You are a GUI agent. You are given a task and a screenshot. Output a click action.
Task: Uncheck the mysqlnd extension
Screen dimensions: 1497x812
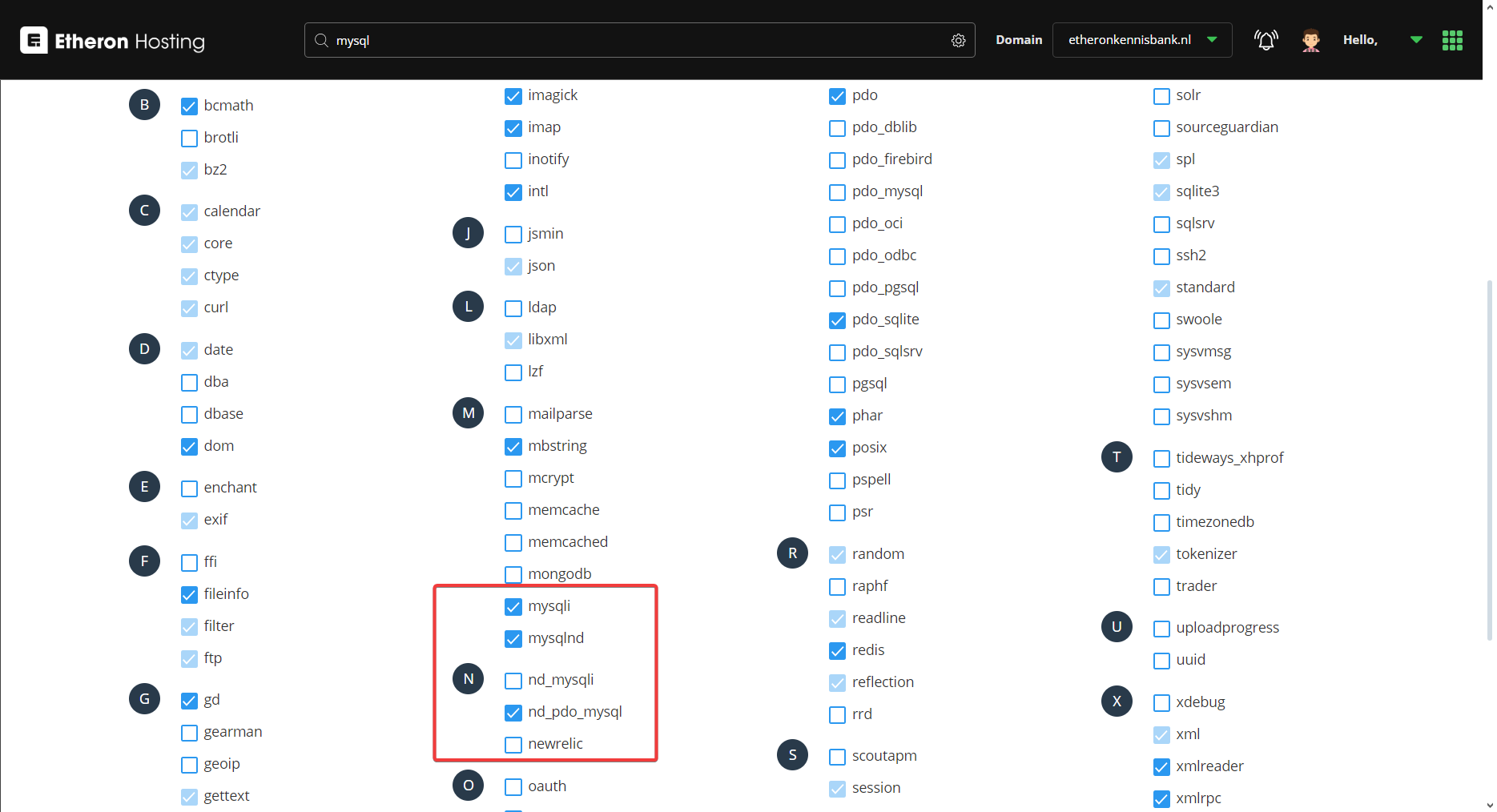513,639
